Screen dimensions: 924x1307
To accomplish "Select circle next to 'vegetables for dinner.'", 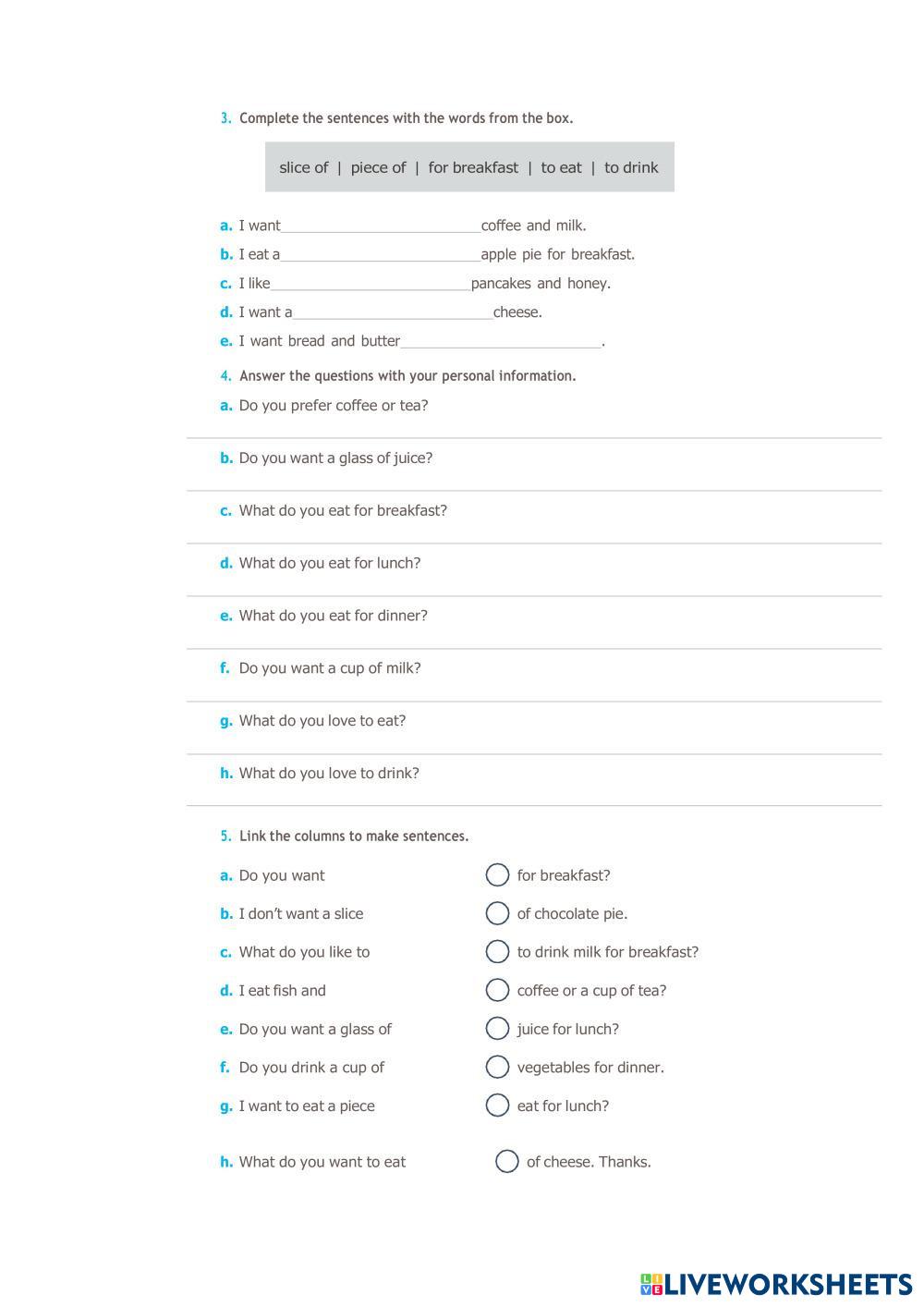I will pyautogui.click(x=497, y=1067).
